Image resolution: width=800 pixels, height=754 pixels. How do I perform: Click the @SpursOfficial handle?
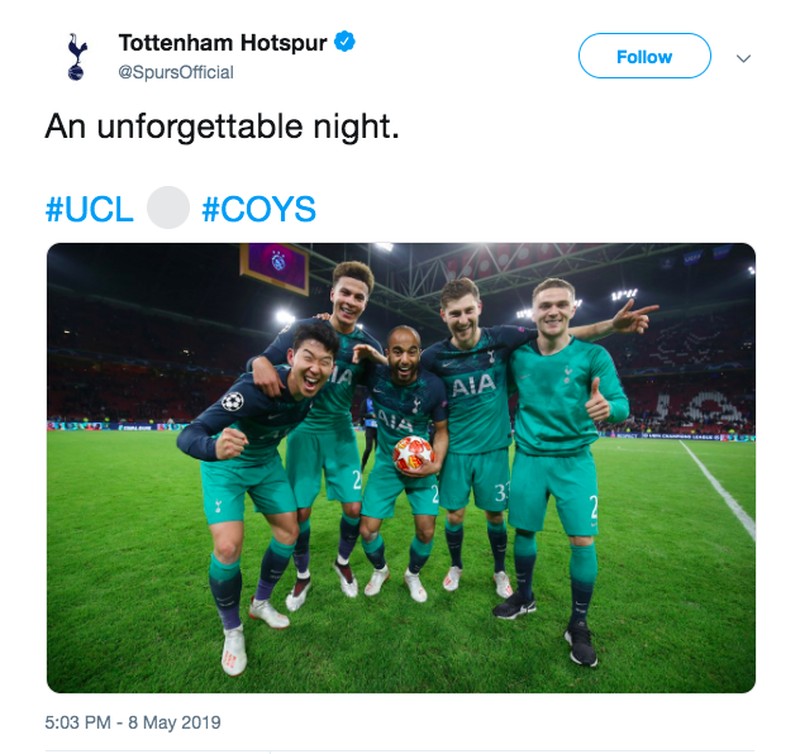point(176,72)
